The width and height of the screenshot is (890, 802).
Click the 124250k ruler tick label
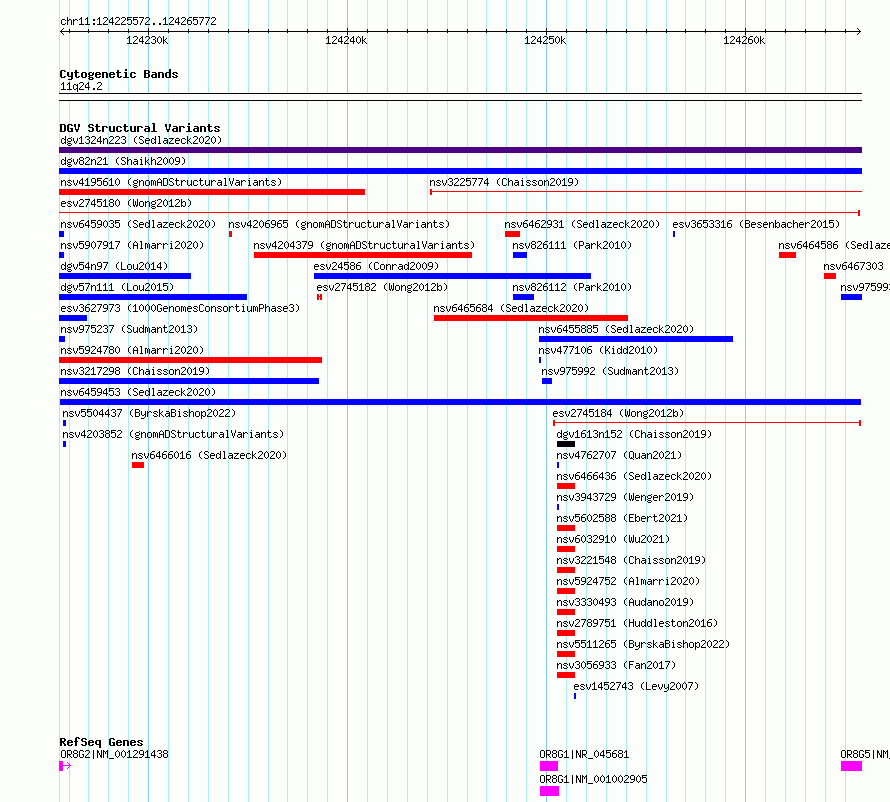pos(545,40)
